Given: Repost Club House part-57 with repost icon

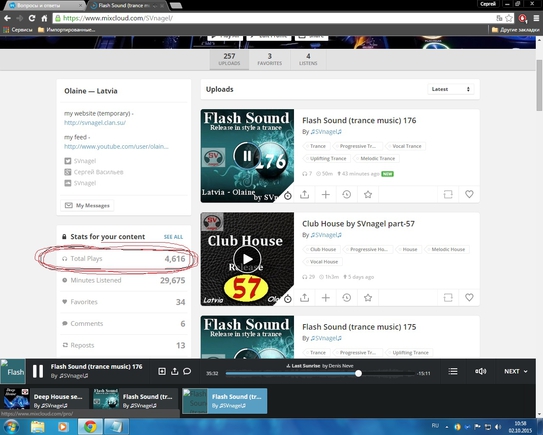Looking at the screenshot, I should [x=448, y=298].
